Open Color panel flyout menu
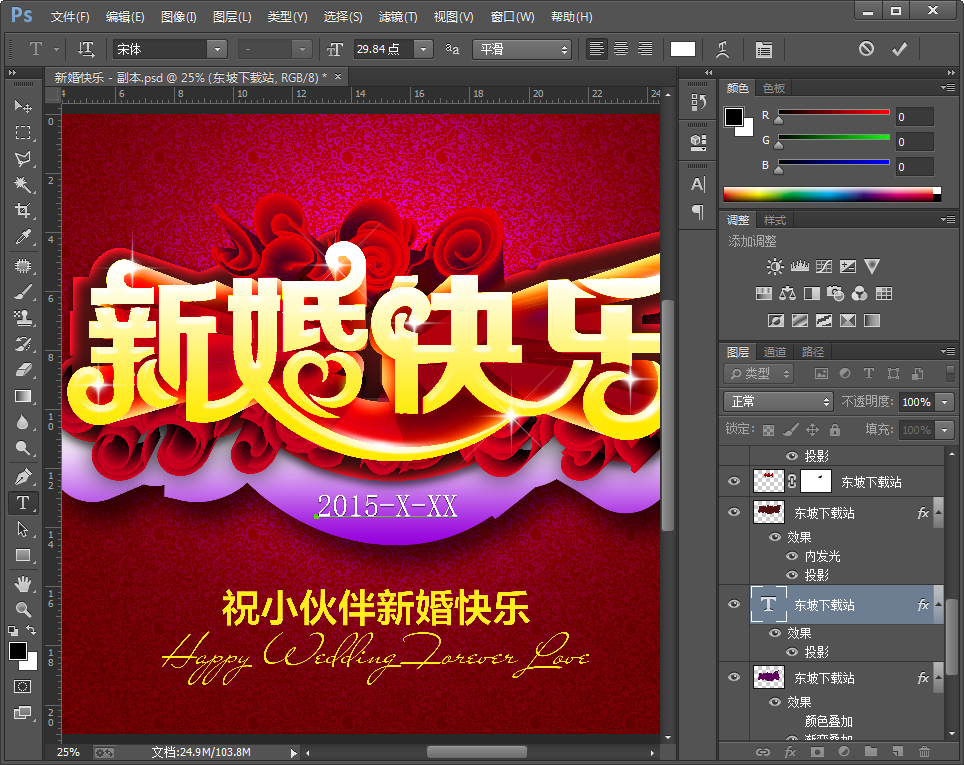 click(x=947, y=88)
